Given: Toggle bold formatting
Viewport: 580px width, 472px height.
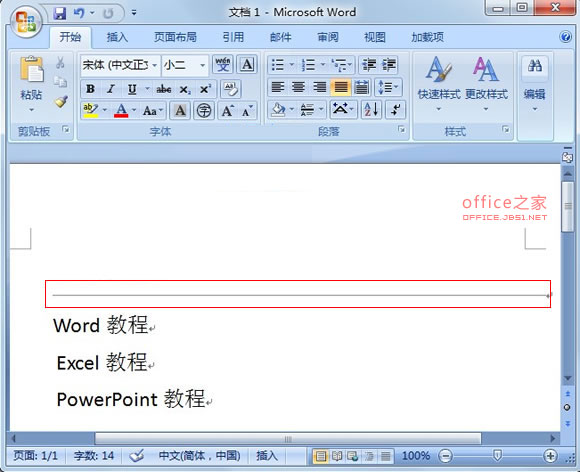Looking at the screenshot, I should click(x=90, y=89).
